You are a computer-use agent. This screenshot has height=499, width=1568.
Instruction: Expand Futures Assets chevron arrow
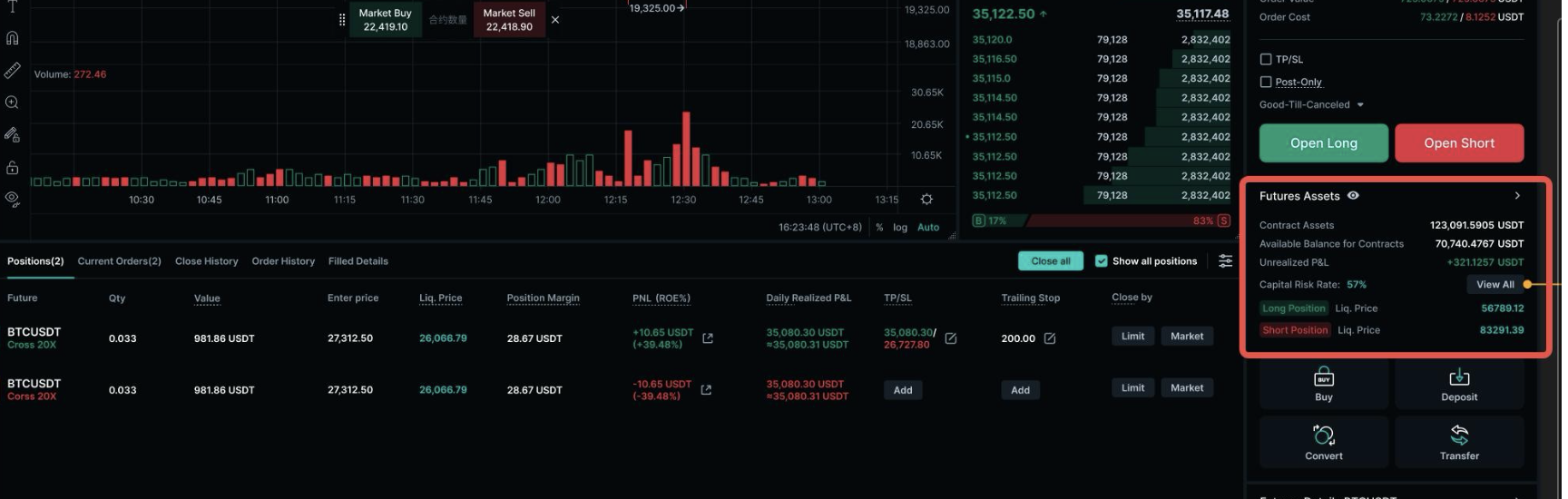pyautogui.click(x=1517, y=196)
